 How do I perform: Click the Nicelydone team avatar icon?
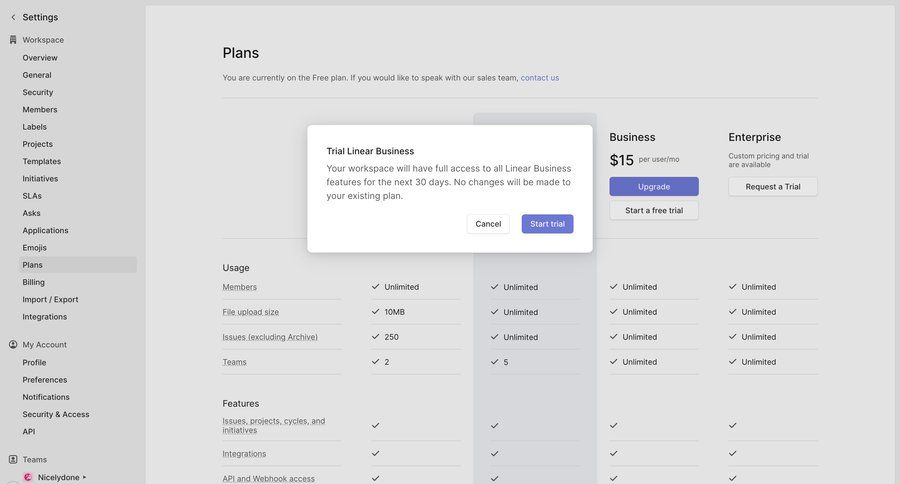click(28, 477)
